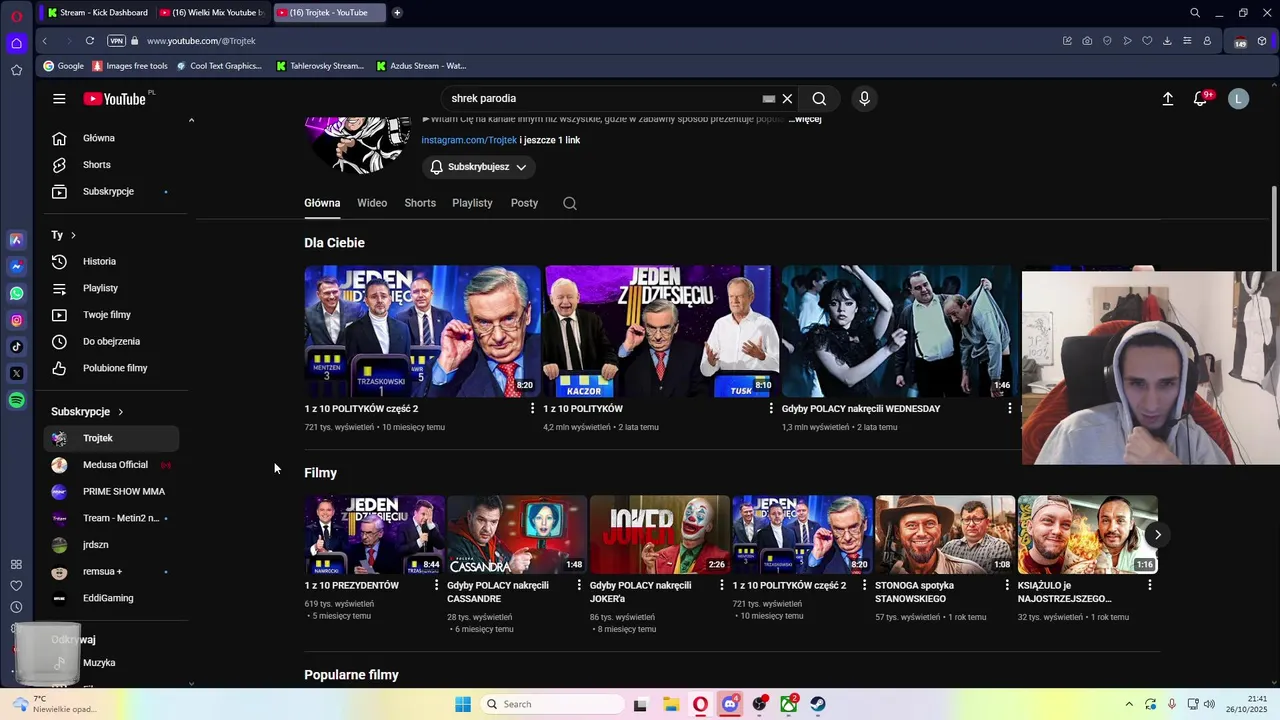Open the Tahlerovsky Stream bookmark
Image resolution: width=1280 pixels, height=720 pixels.
[x=320, y=66]
